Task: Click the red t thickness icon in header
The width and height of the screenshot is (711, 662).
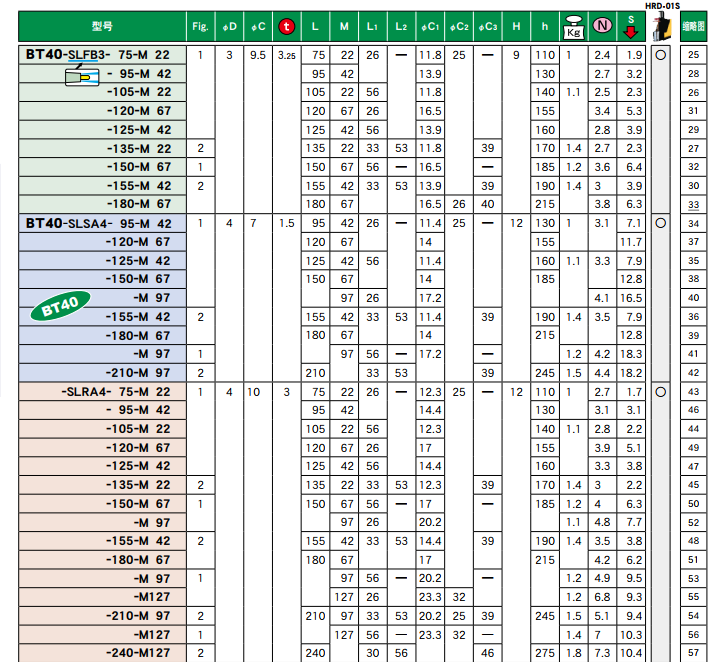Action: coord(286,27)
